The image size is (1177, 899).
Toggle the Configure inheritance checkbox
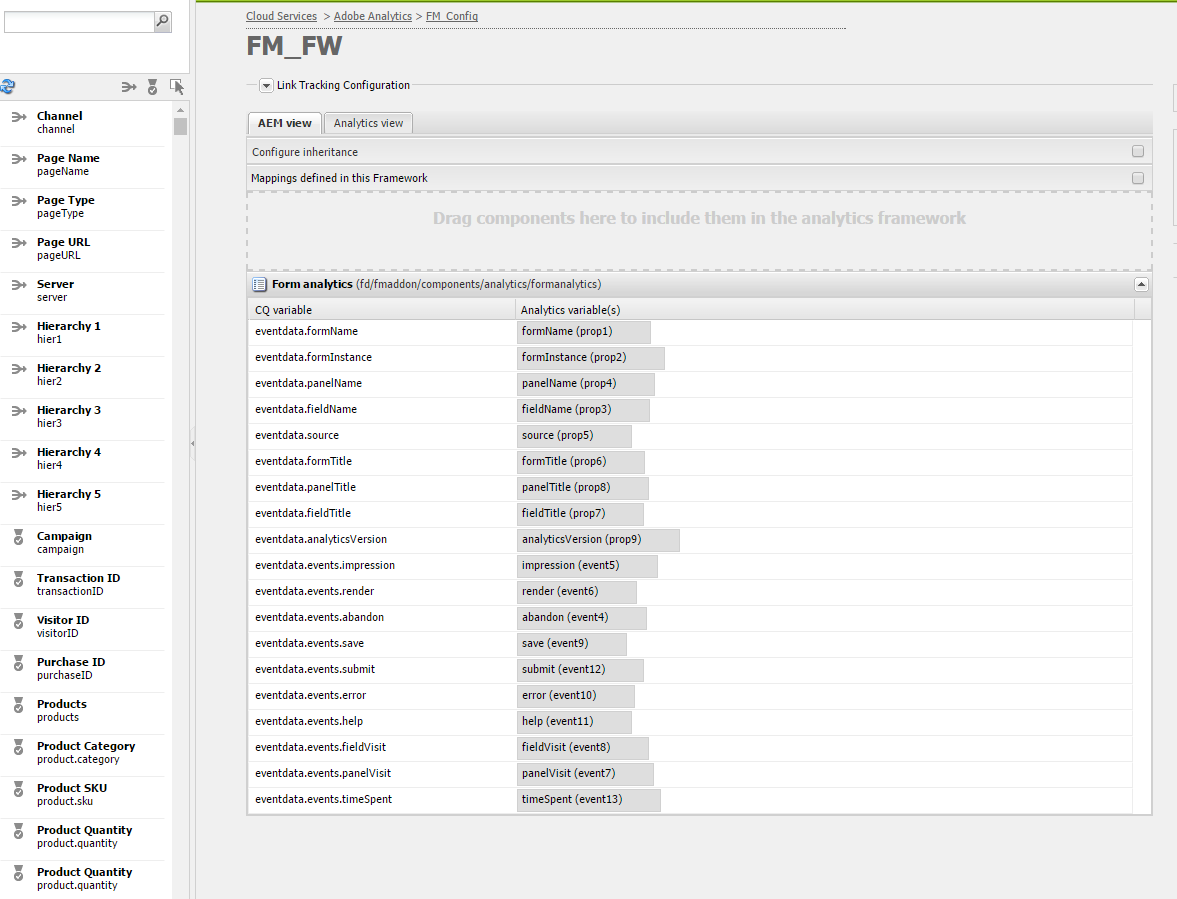(1138, 152)
